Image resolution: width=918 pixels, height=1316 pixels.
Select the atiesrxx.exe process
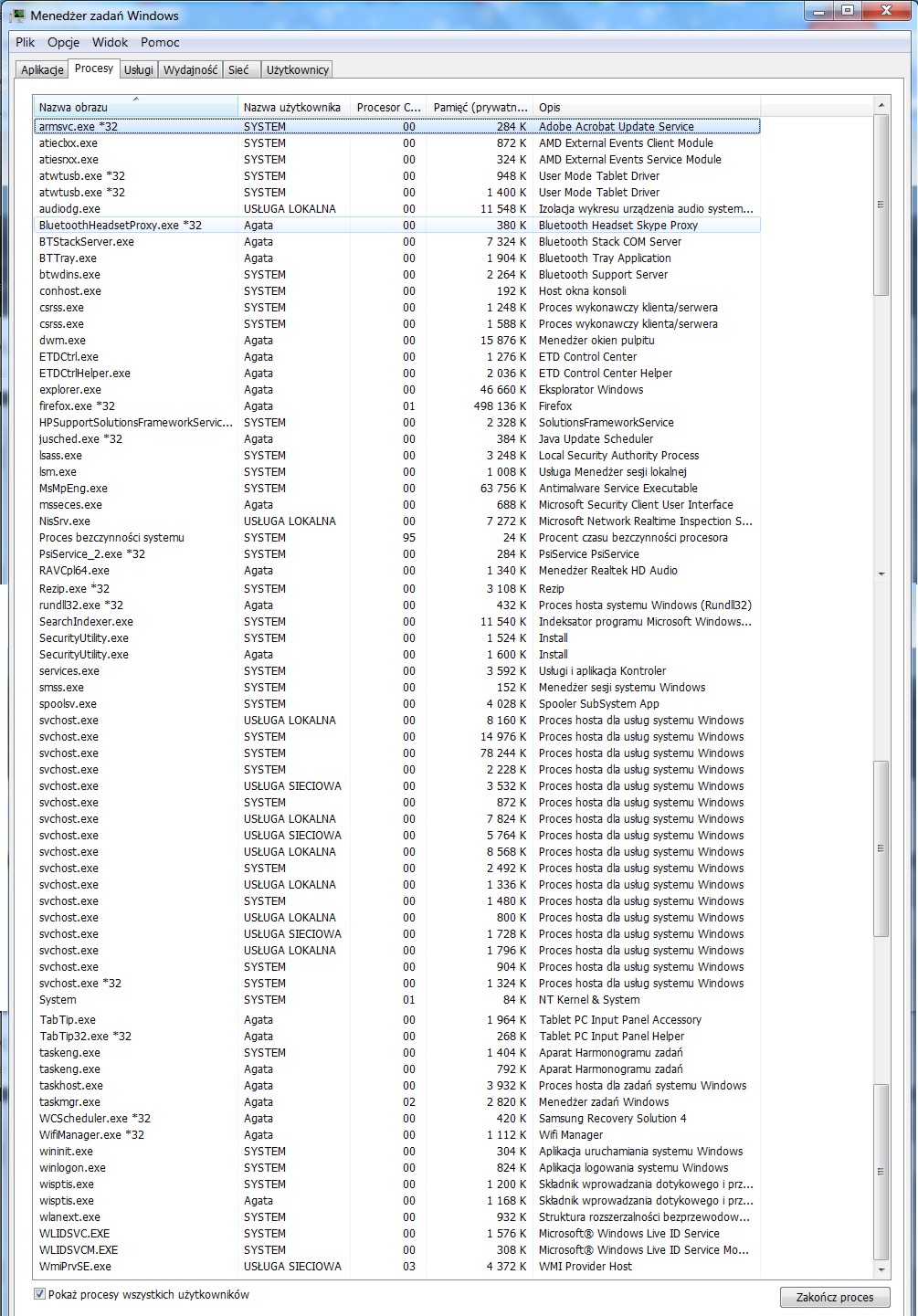[396, 160]
